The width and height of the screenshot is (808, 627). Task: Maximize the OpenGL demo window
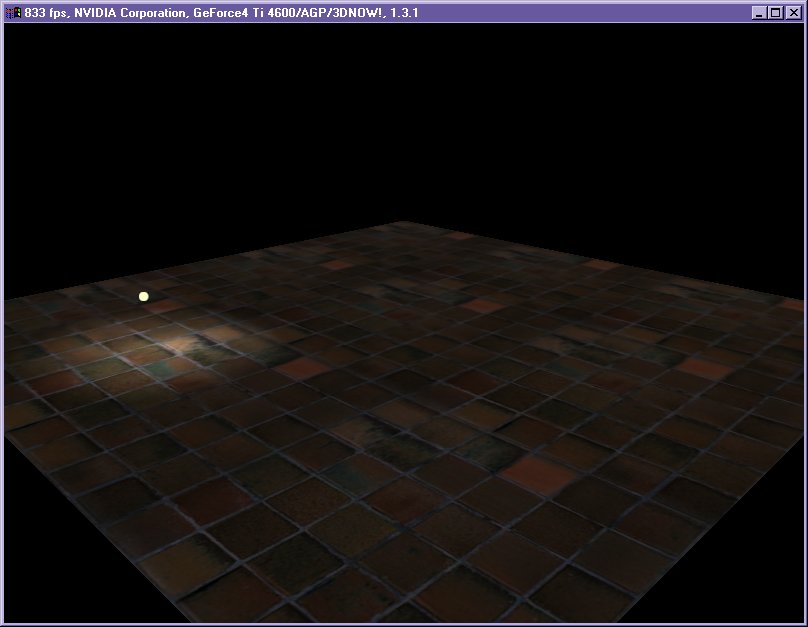pyautogui.click(x=776, y=13)
